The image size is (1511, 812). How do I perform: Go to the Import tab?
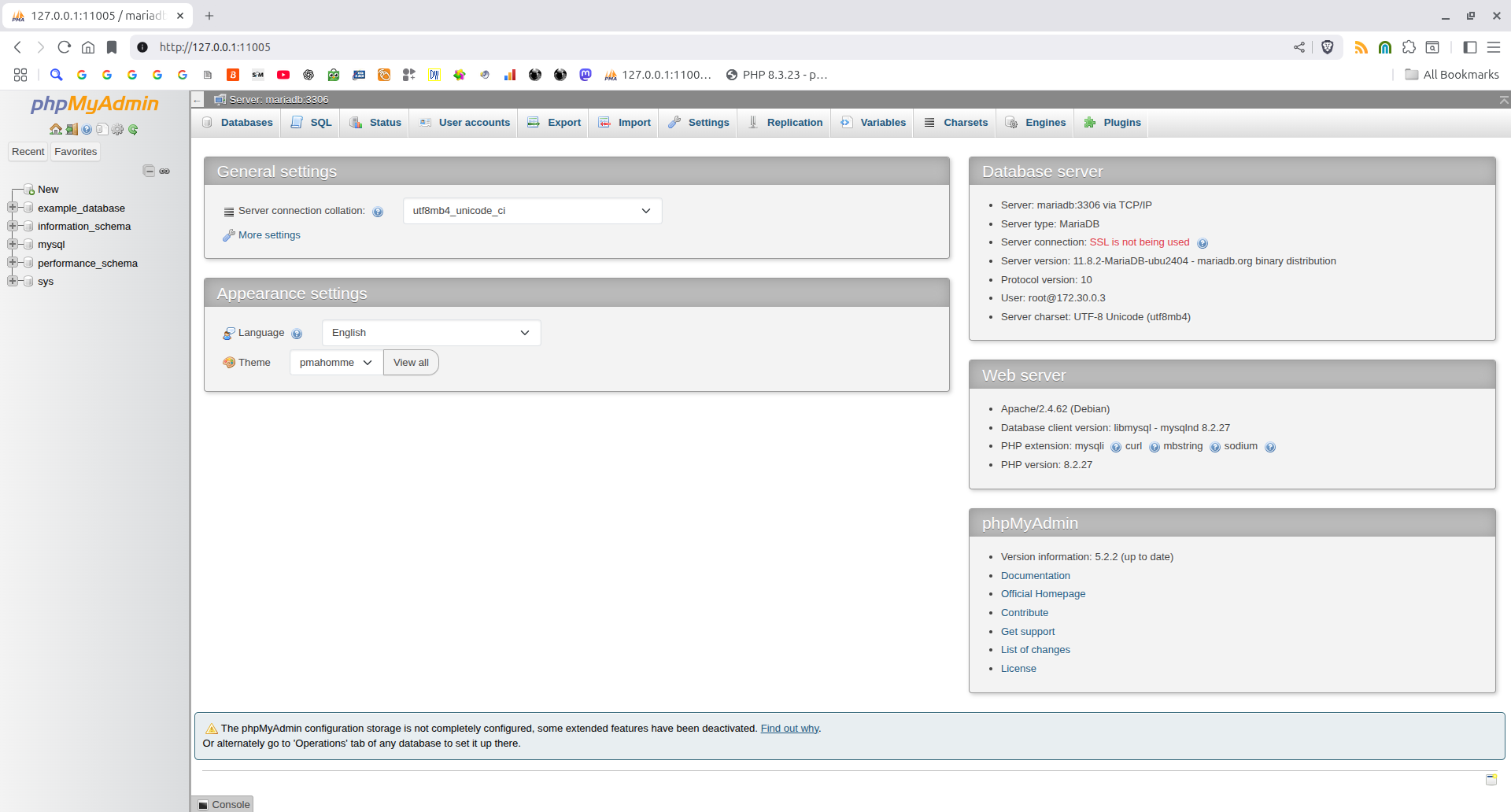pyautogui.click(x=625, y=123)
